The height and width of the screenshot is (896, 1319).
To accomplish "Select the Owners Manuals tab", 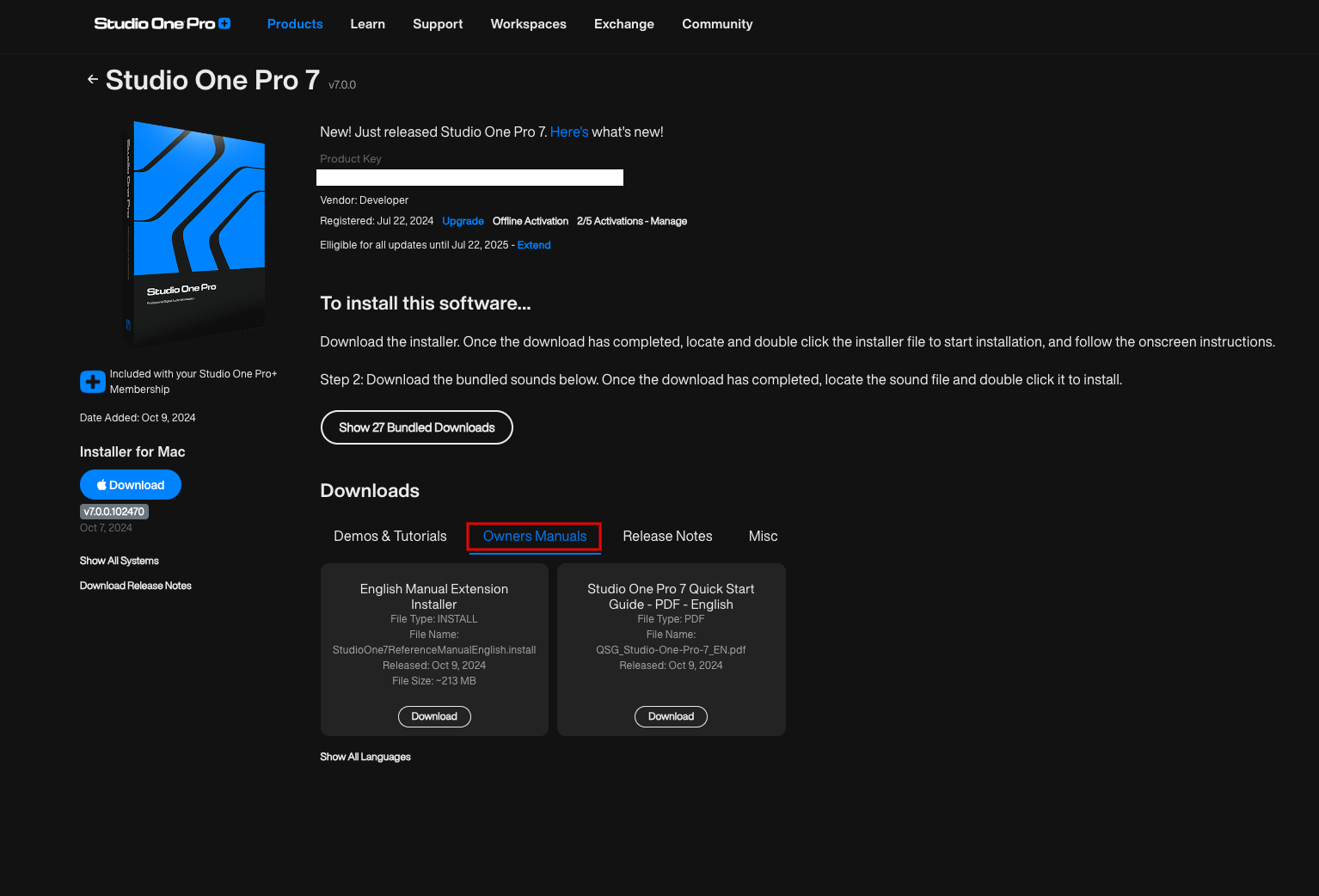I will [533, 536].
